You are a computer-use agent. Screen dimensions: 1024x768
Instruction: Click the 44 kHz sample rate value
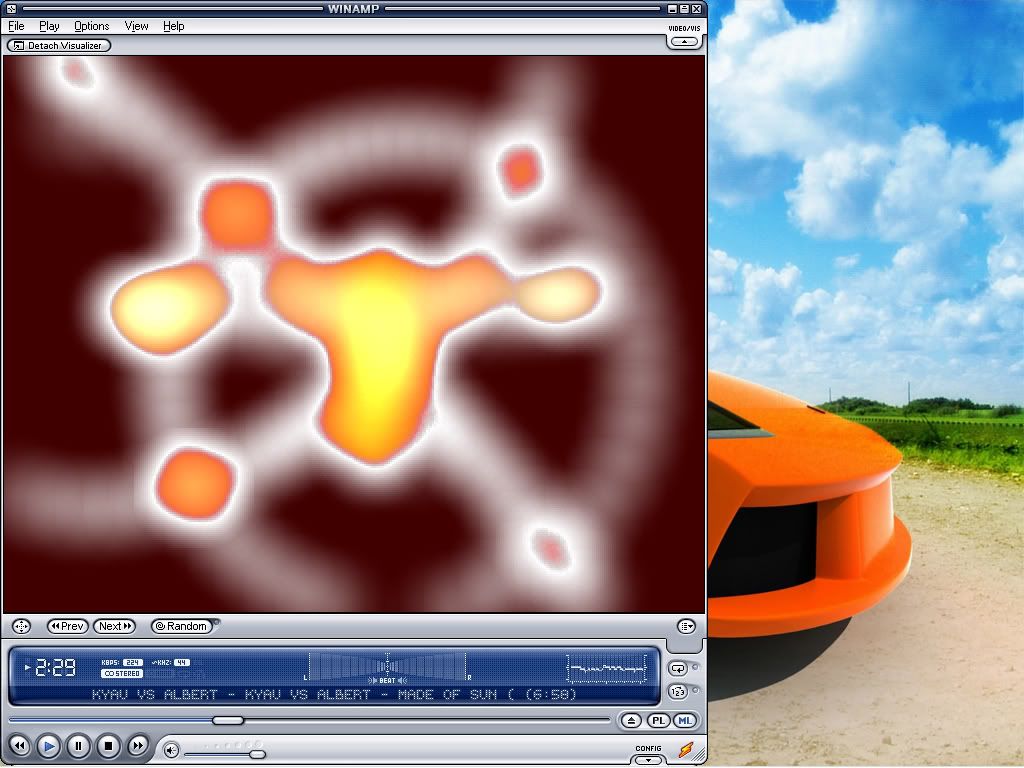click(182, 663)
